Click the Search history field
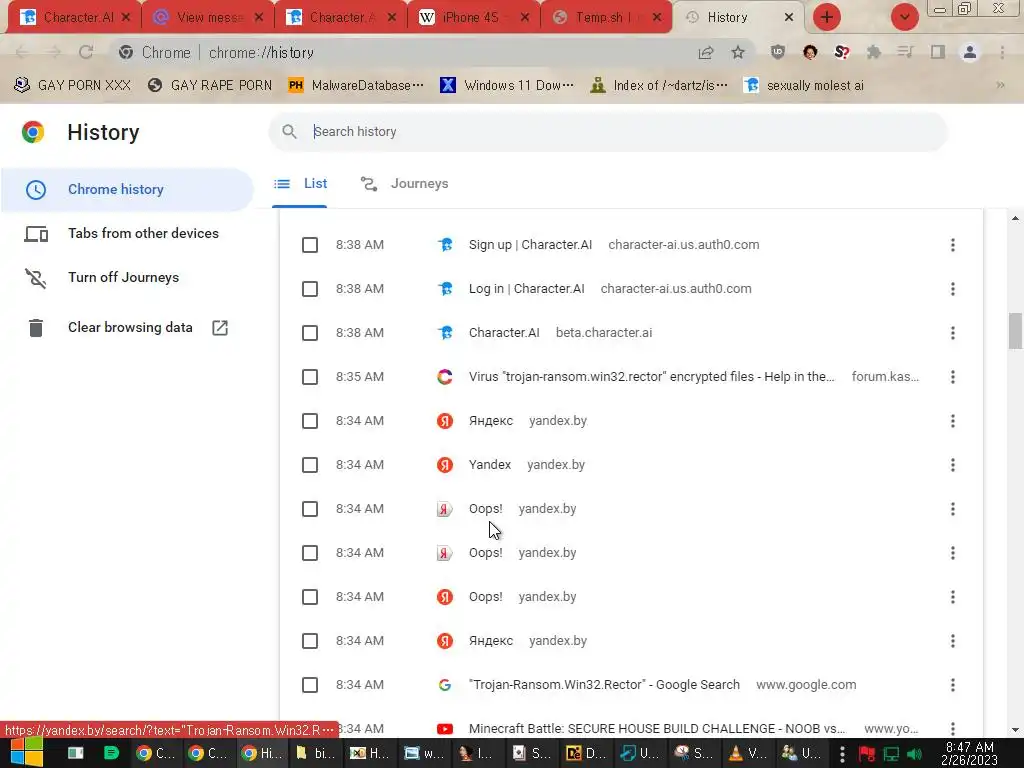The height and width of the screenshot is (768, 1024). coord(608,132)
